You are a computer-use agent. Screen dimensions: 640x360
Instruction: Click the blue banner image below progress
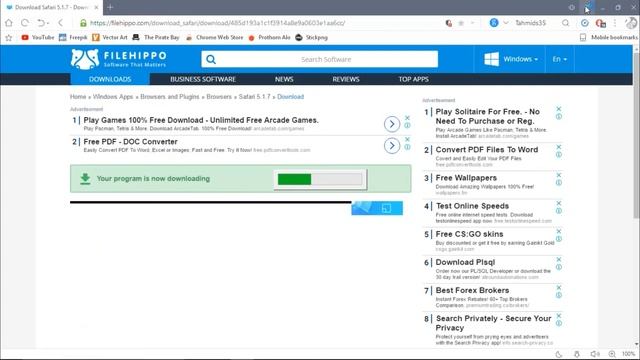[377, 208]
